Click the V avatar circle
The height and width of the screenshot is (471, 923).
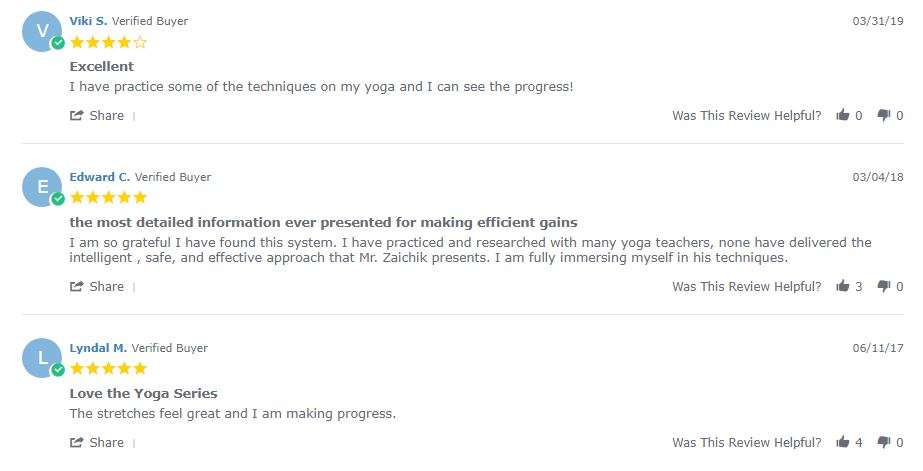point(42,31)
